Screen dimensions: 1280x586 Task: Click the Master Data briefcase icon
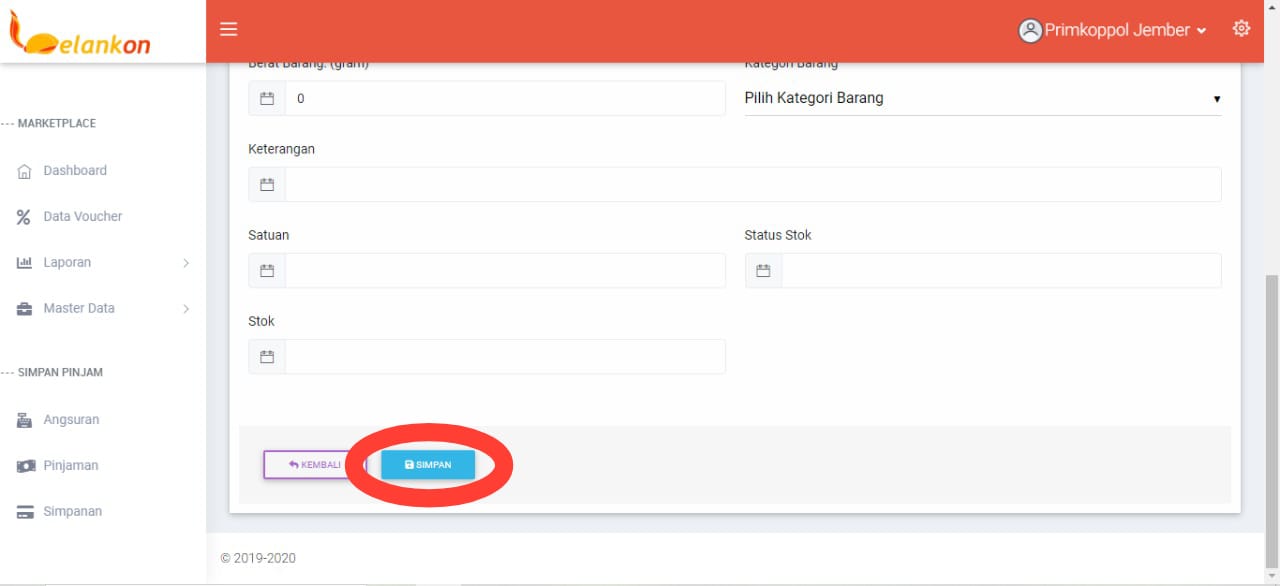click(x=25, y=309)
